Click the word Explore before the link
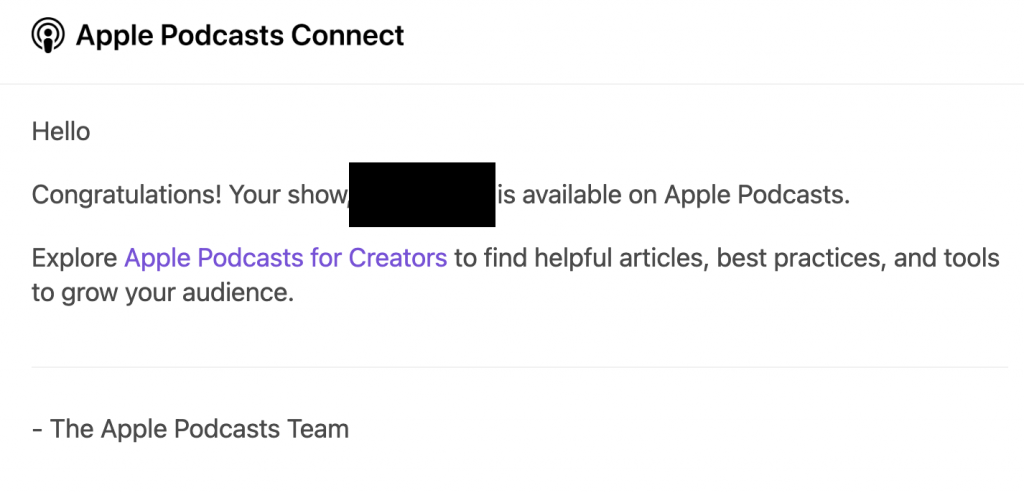1024x493 pixels. pyautogui.click(x=74, y=258)
